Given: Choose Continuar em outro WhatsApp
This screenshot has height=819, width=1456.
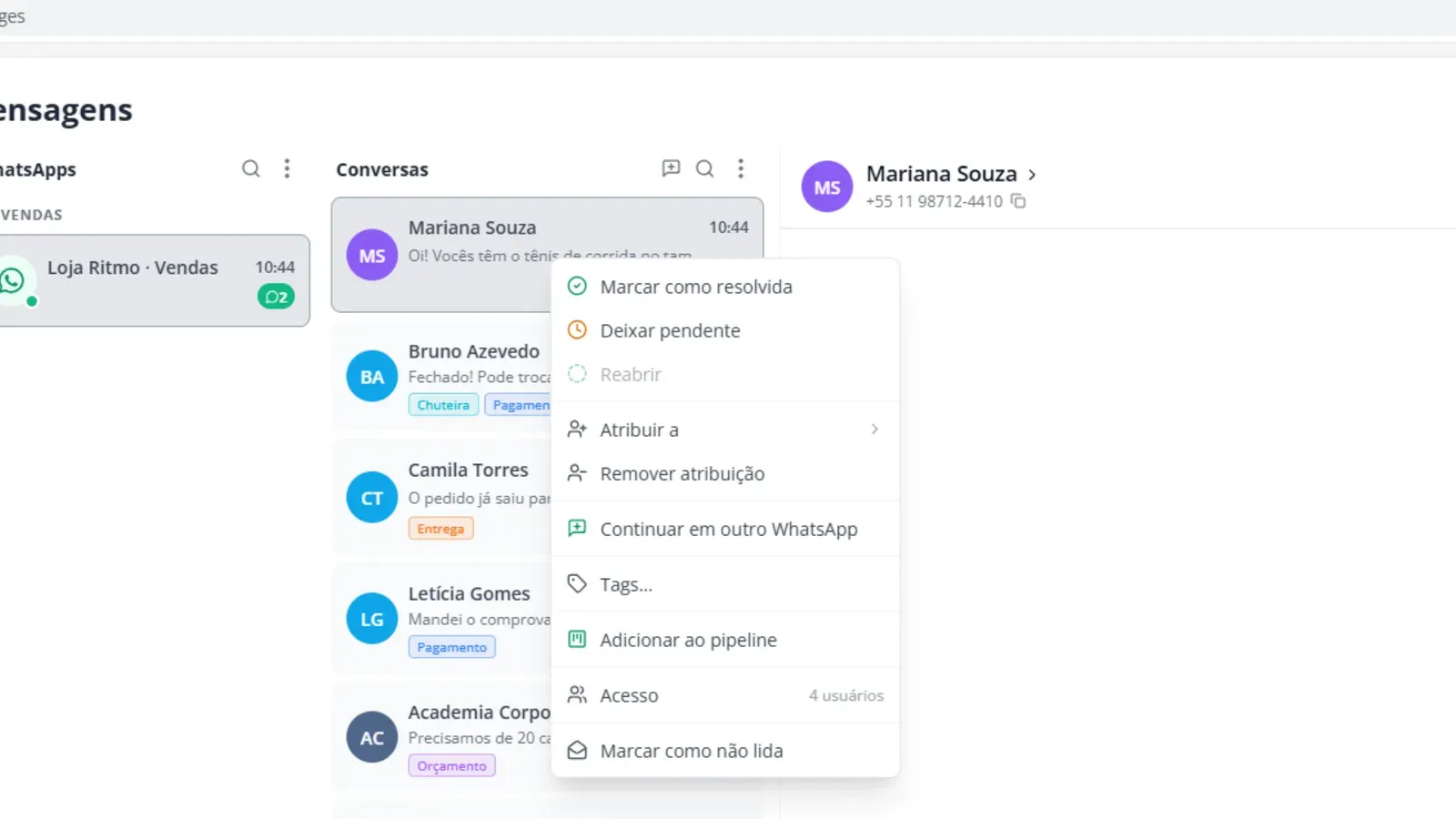Looking at the screenshot, I should (725, 529).
